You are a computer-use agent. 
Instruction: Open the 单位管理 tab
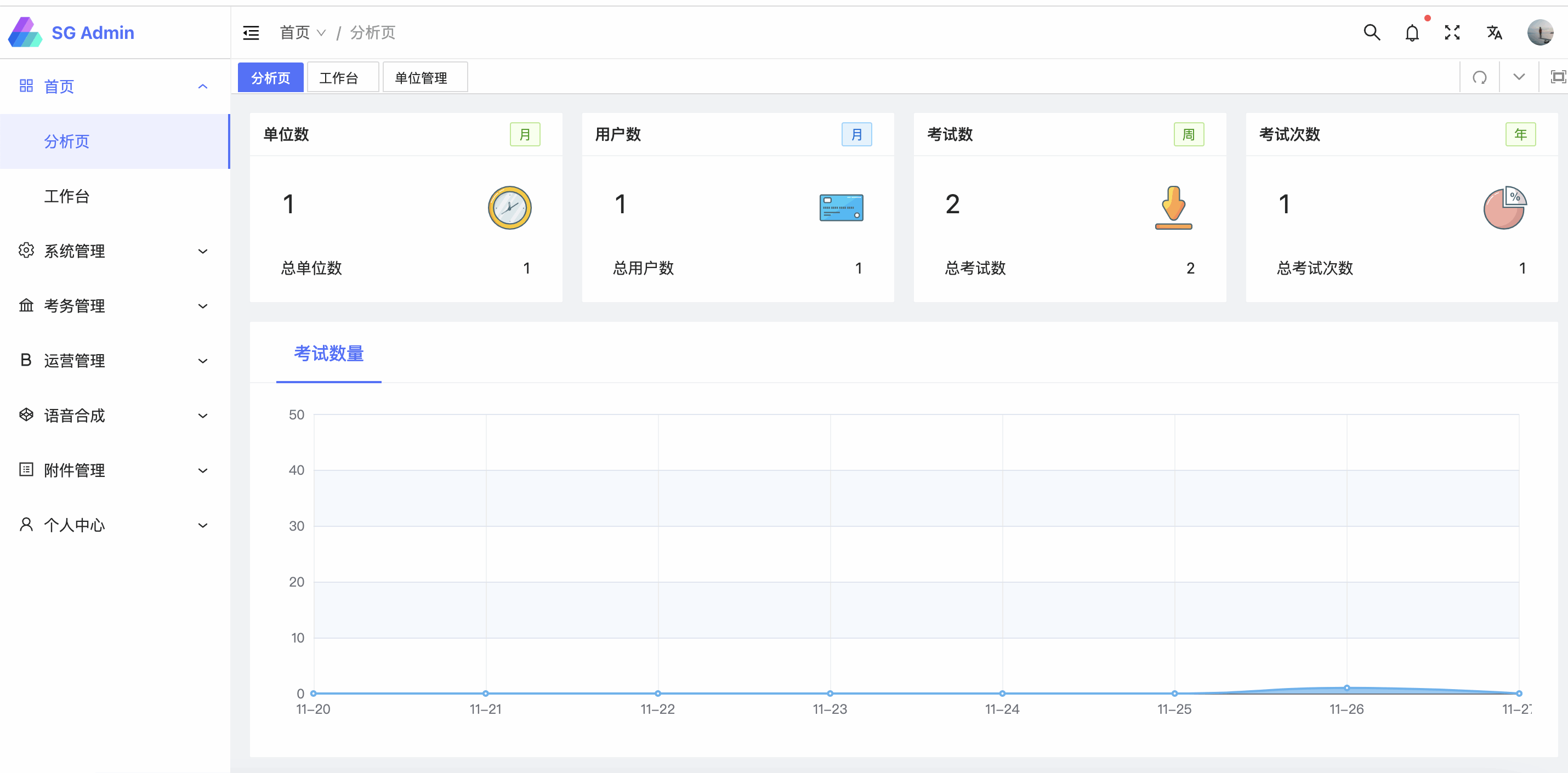pyautogui.click(x=424, y=77)
